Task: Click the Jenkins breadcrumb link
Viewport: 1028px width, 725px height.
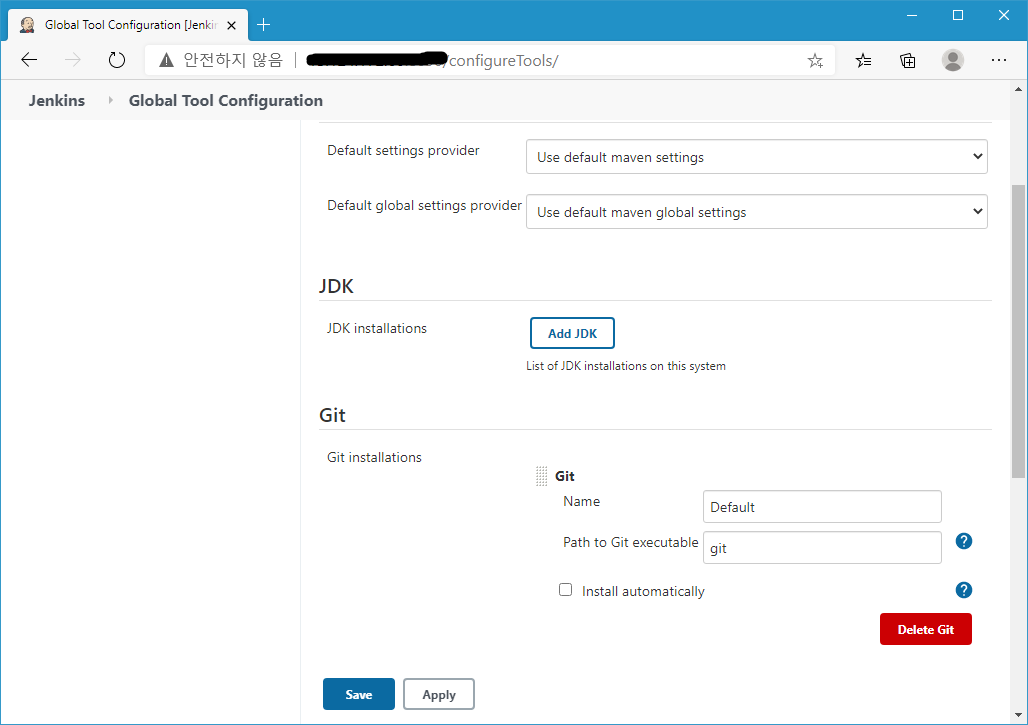Action: point(56,100)
